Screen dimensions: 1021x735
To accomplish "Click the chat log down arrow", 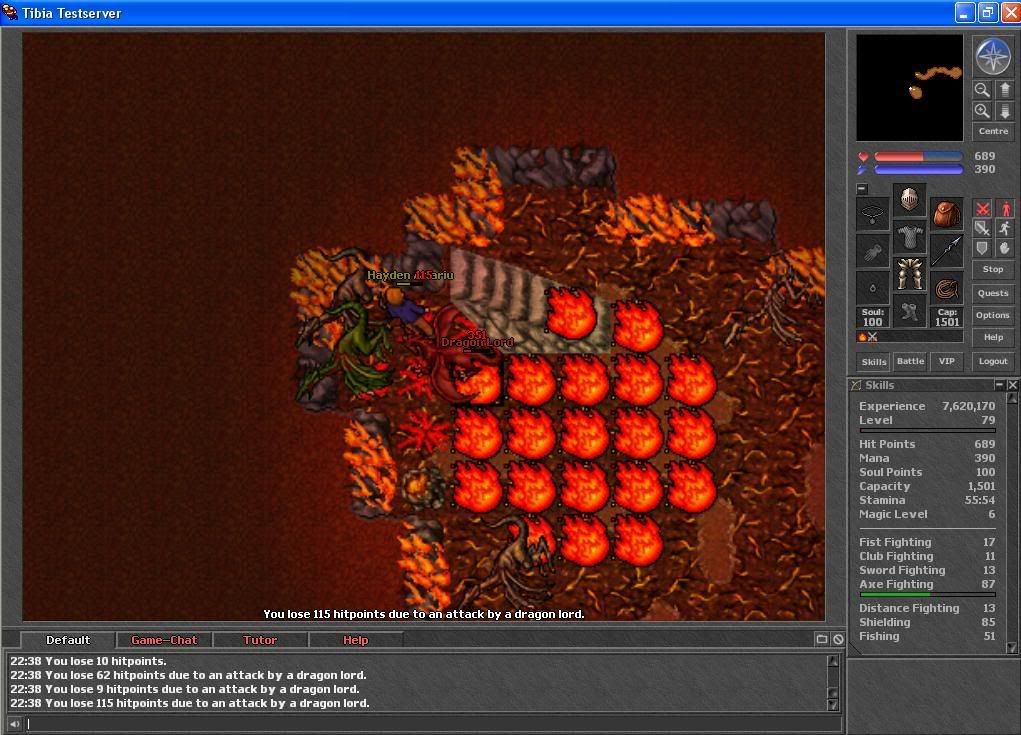I will point(833,704).
